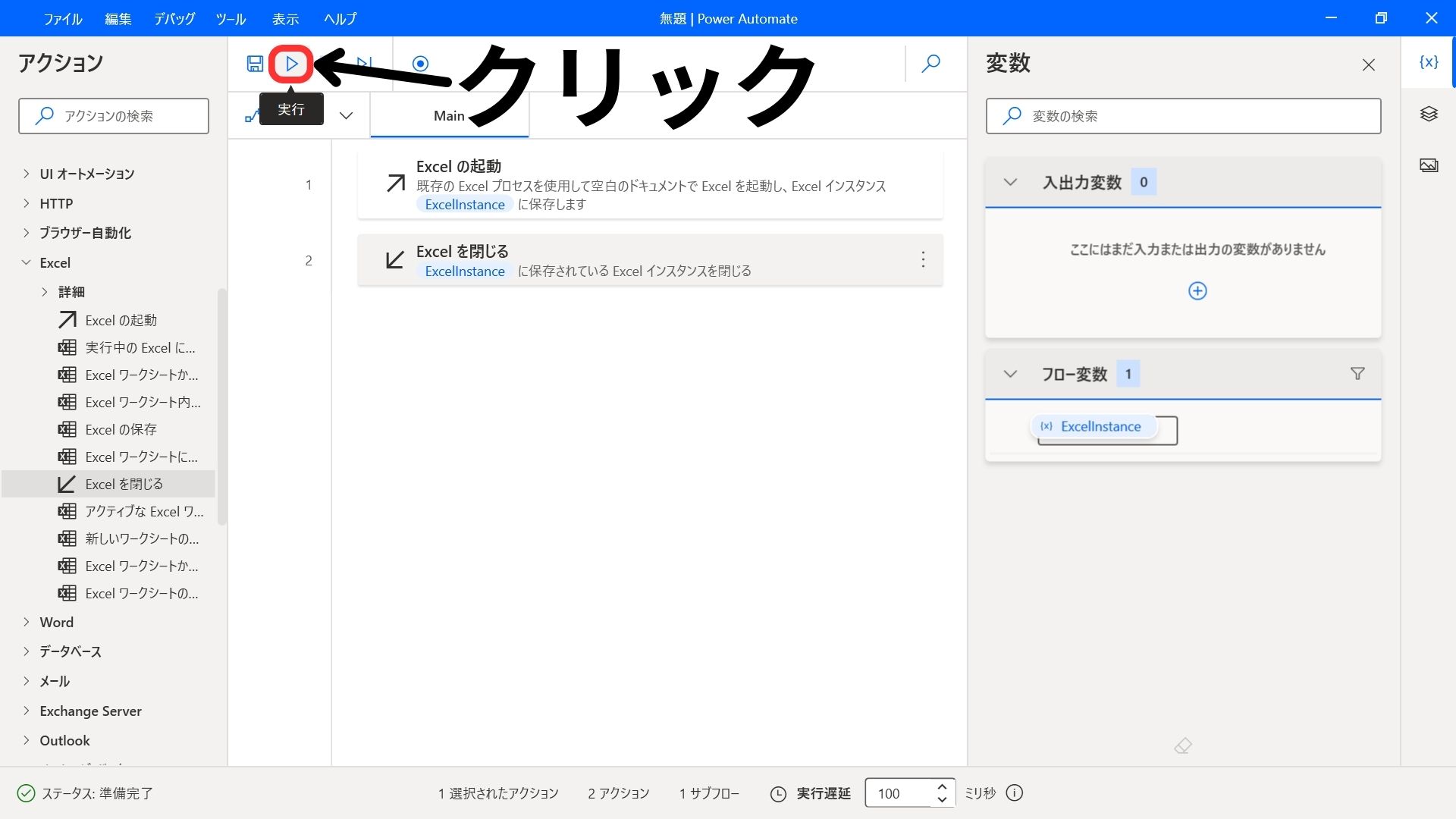Open the flow variables filter icon
Screen dimensions: 1456x819
click(x=1357, y=373)
